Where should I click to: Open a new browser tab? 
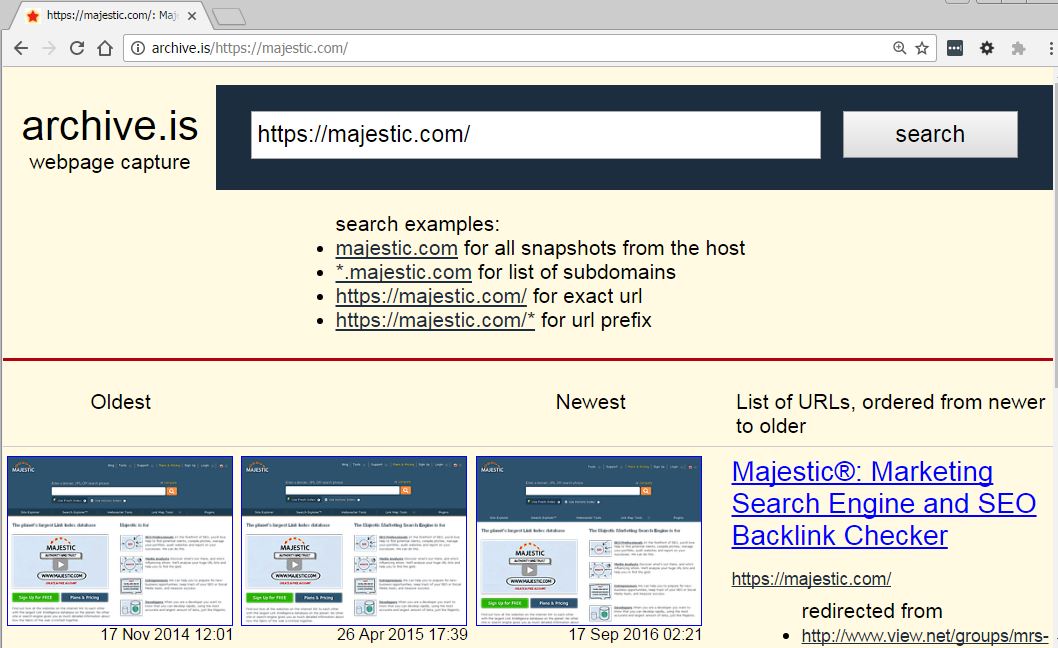tap(229, 16)
